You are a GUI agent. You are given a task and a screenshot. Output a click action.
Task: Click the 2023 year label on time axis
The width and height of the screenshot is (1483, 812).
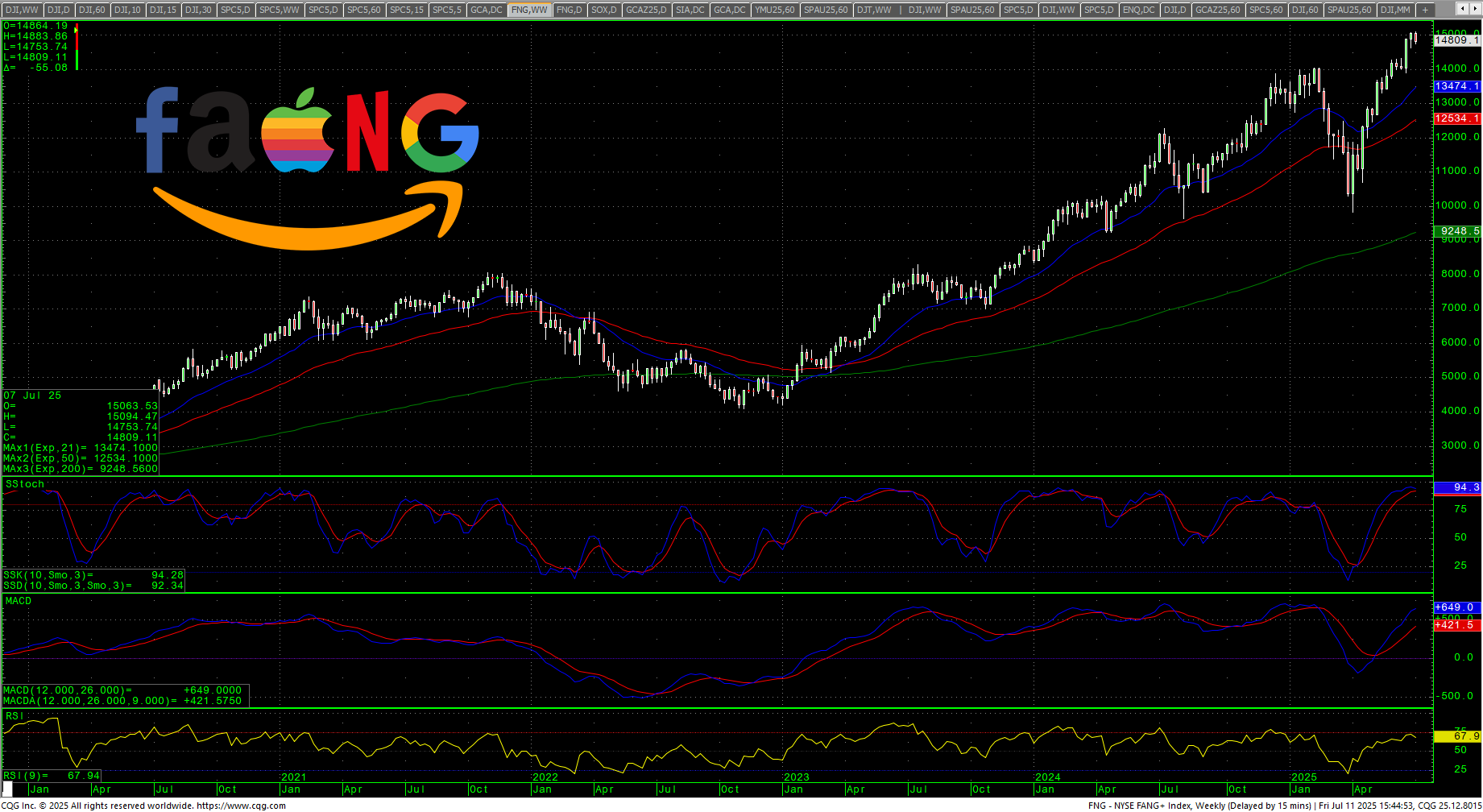[797, 777]
